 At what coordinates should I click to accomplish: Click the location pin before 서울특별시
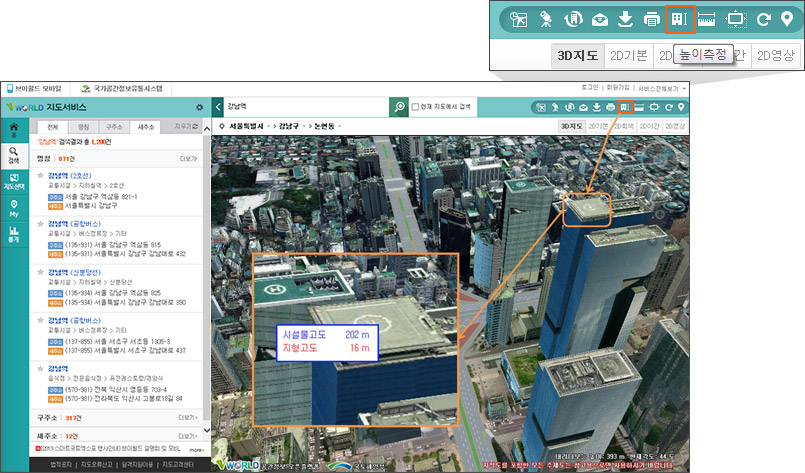(222, 126)
